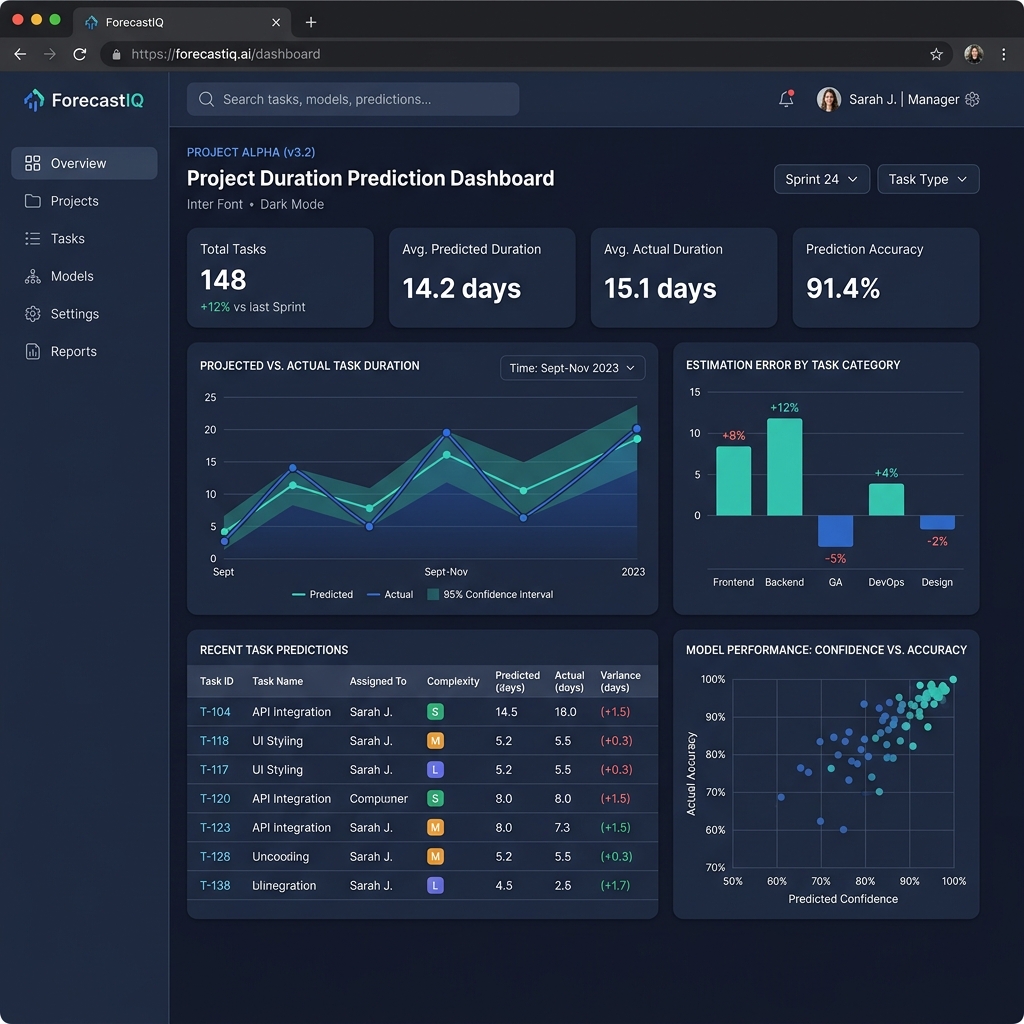The width and height of the screenshot is (1024, 1024).
Task: Toggle Predicted series in chart legend
Action: (323, 594)
